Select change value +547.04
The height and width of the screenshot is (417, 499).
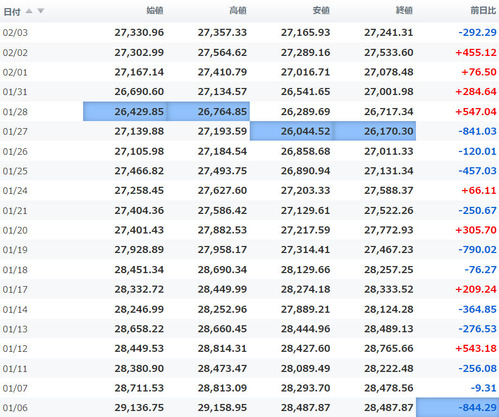476,111
